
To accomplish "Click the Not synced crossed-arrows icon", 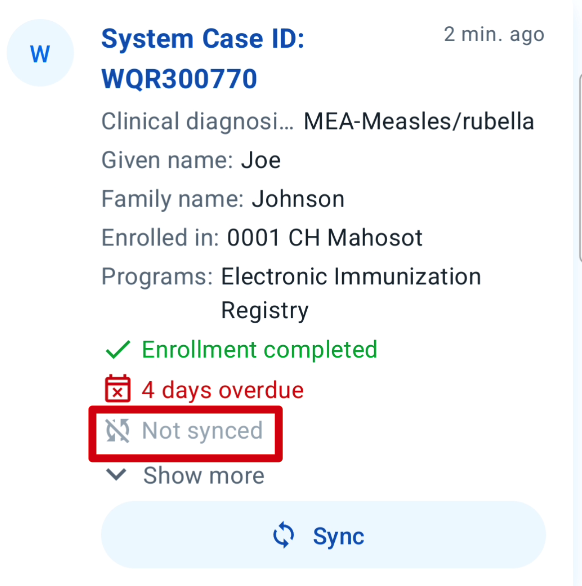I will (x=118, y=431).
